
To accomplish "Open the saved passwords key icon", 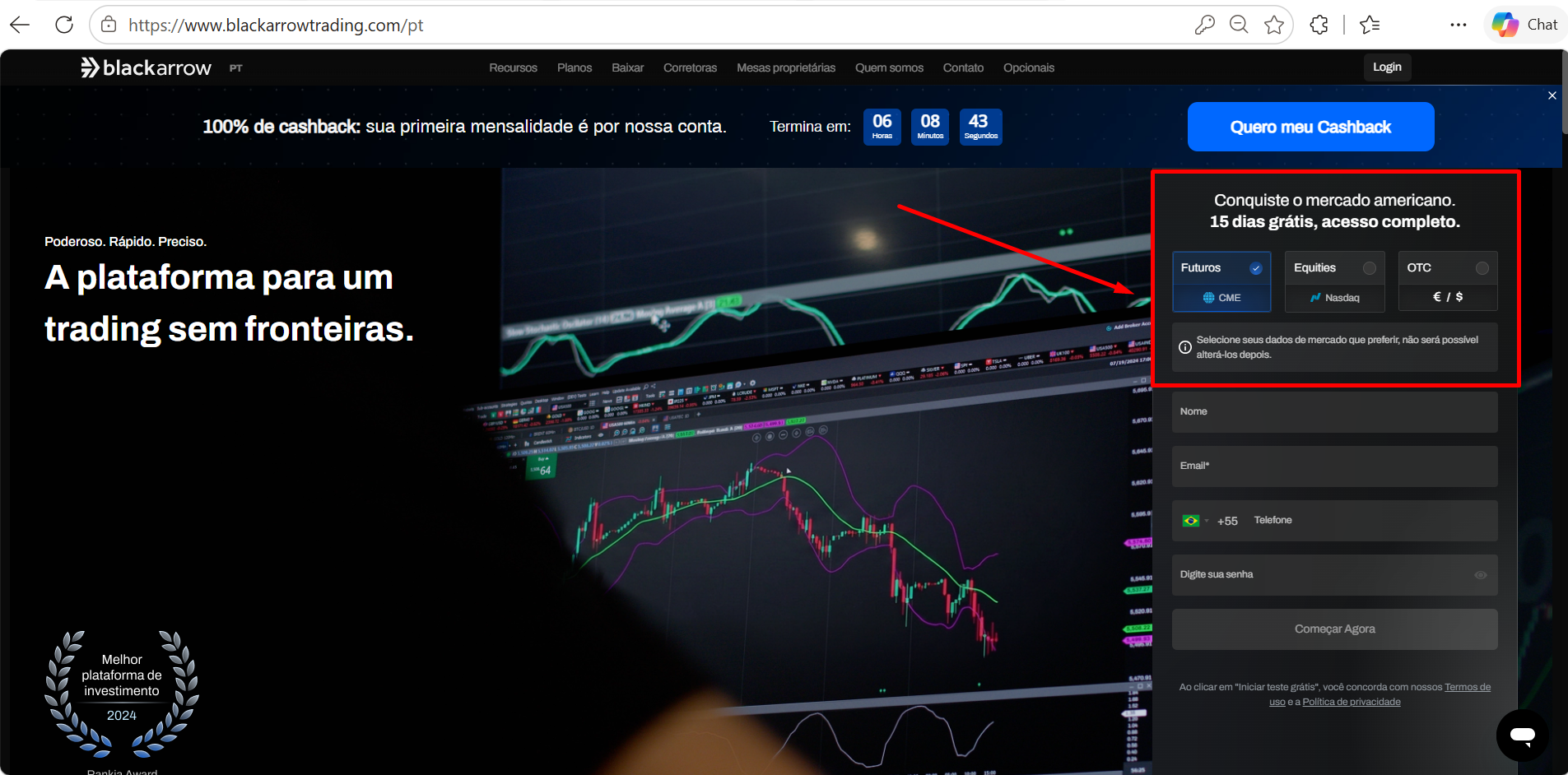I will tap(1204, 25).
